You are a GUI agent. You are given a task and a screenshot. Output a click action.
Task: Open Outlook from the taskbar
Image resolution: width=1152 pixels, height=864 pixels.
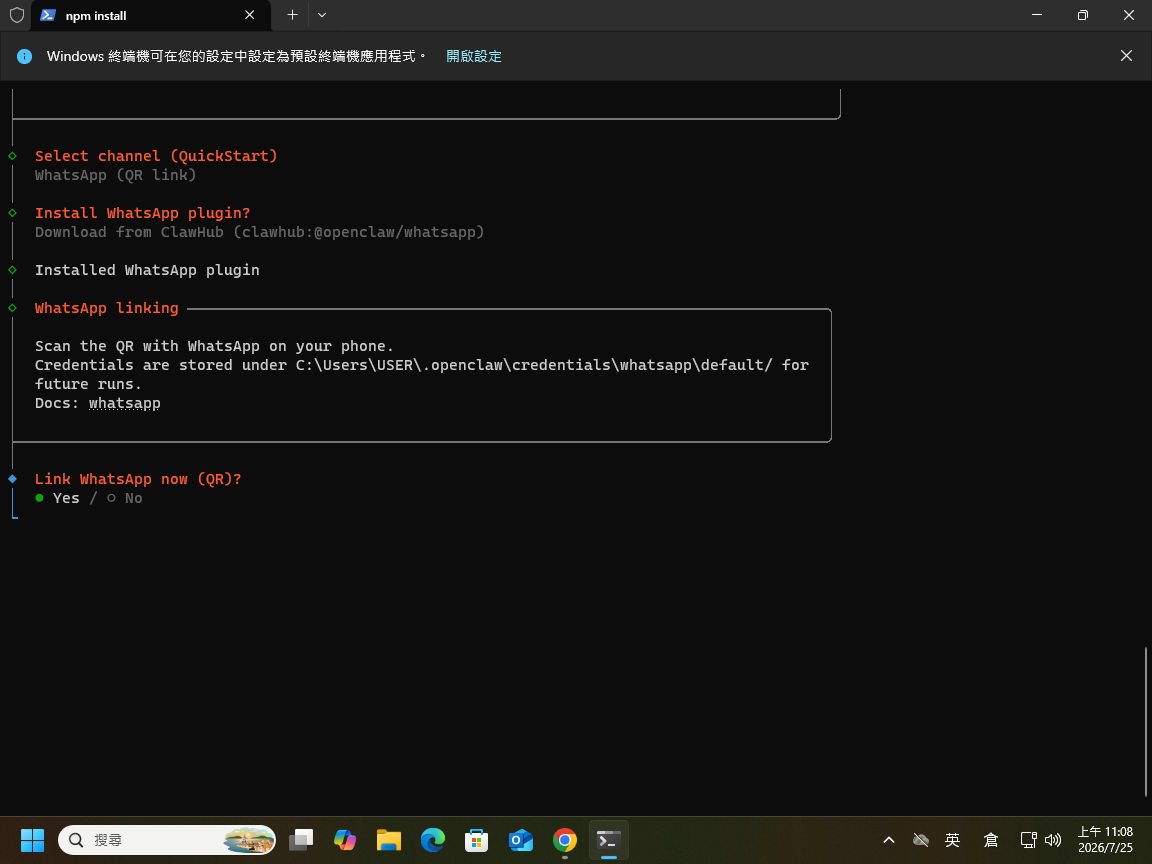[x=521, y=840]
